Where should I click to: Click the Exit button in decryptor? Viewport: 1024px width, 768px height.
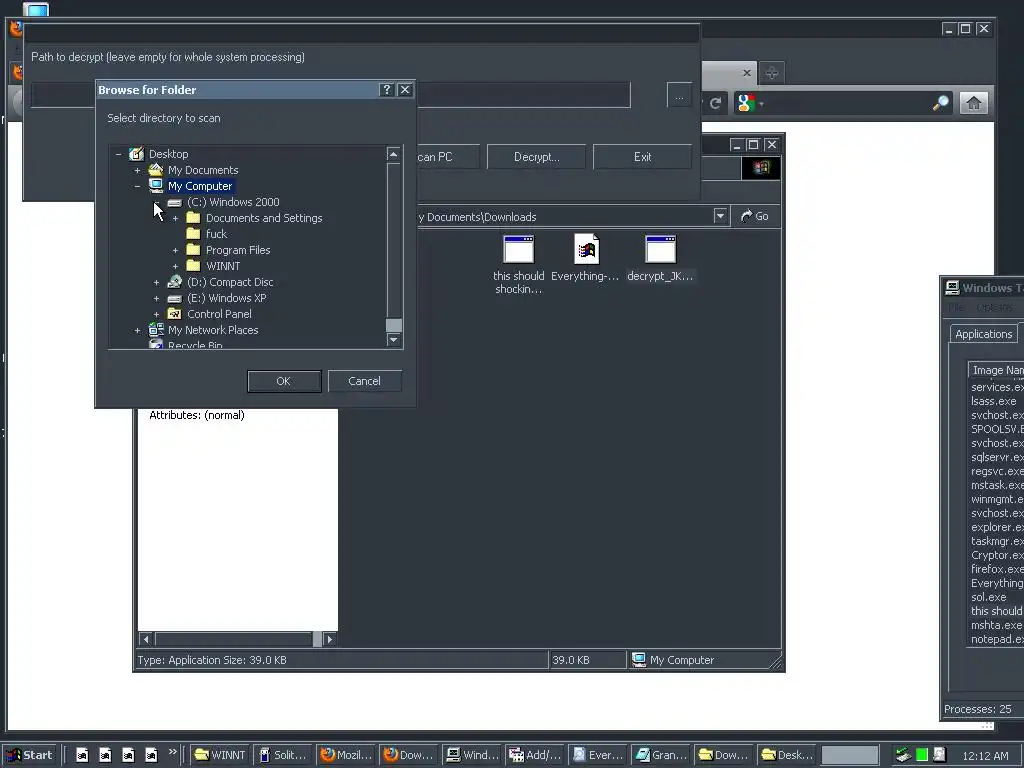click(x=643, y=157)
